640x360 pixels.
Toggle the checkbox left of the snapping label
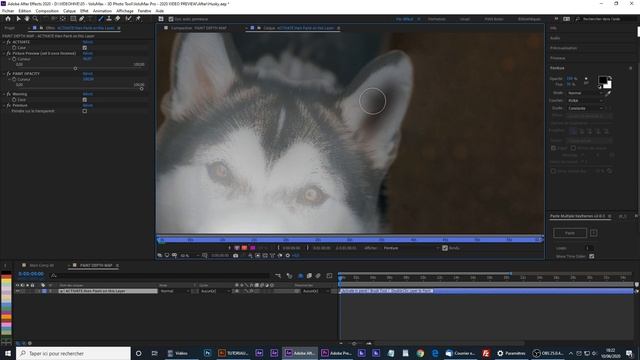[171, 19]
